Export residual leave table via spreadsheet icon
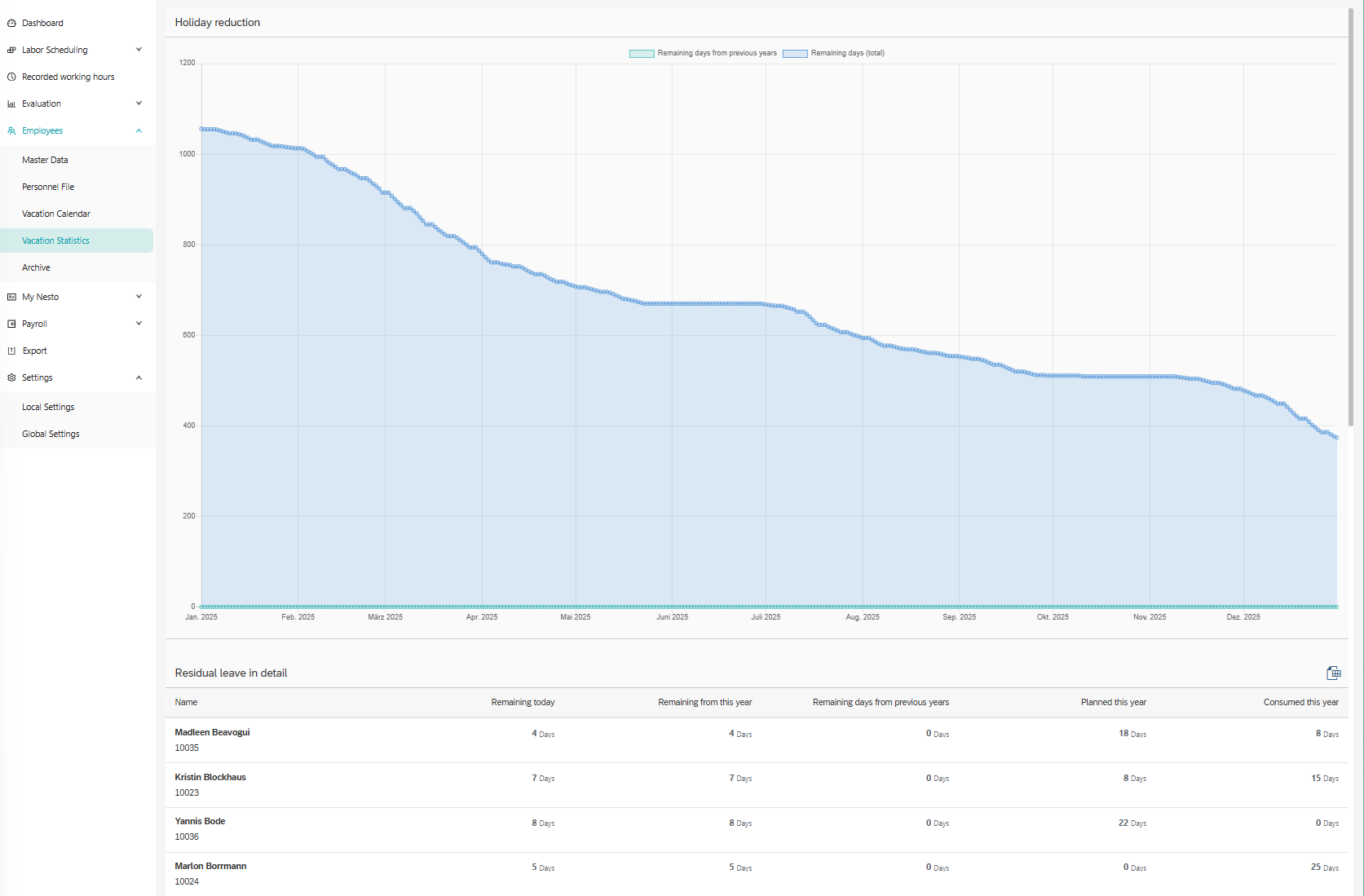 1333,673
